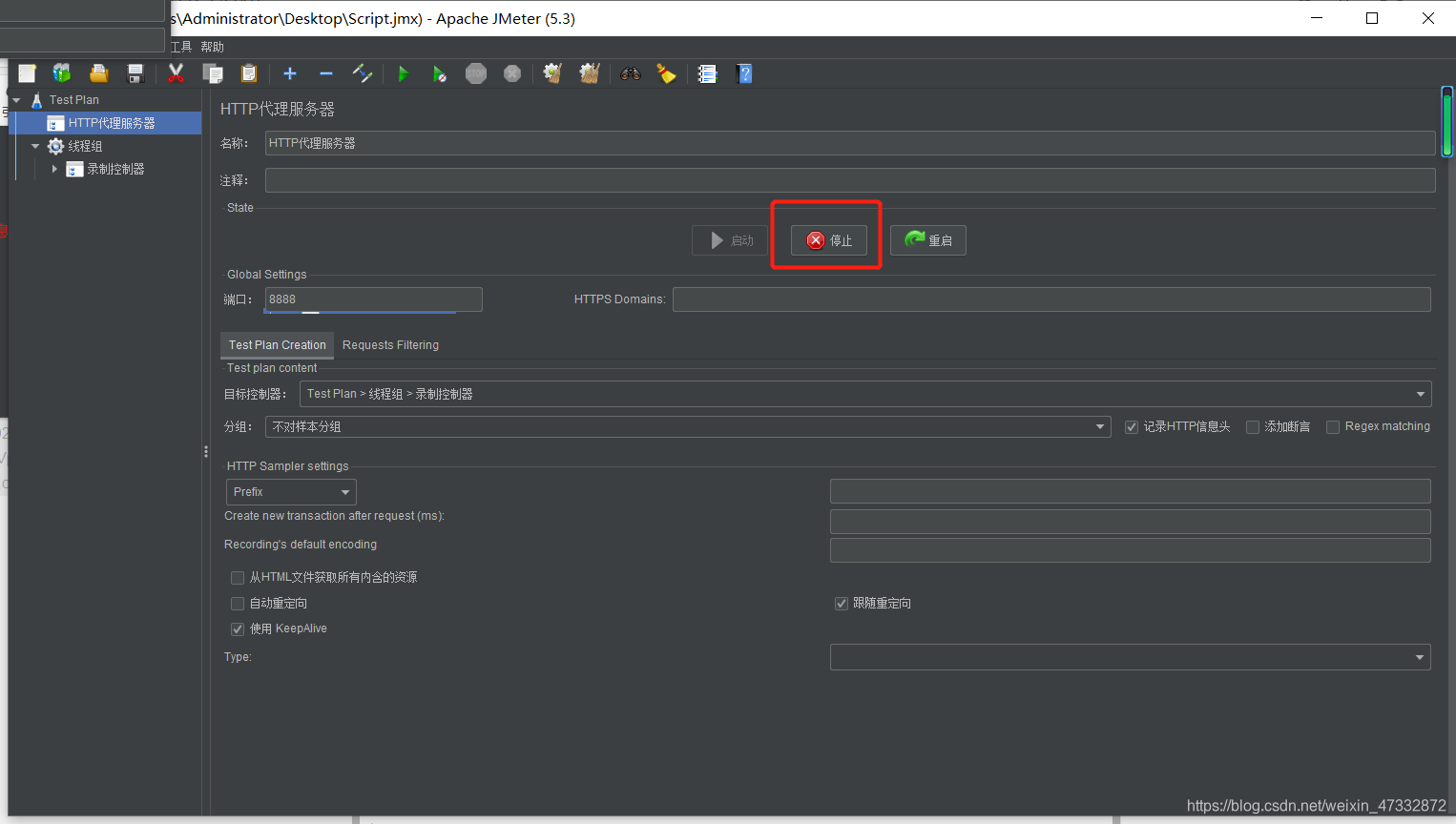Click the Create new transaction after request field
1456x824 pixels.
click(1131, 522)
